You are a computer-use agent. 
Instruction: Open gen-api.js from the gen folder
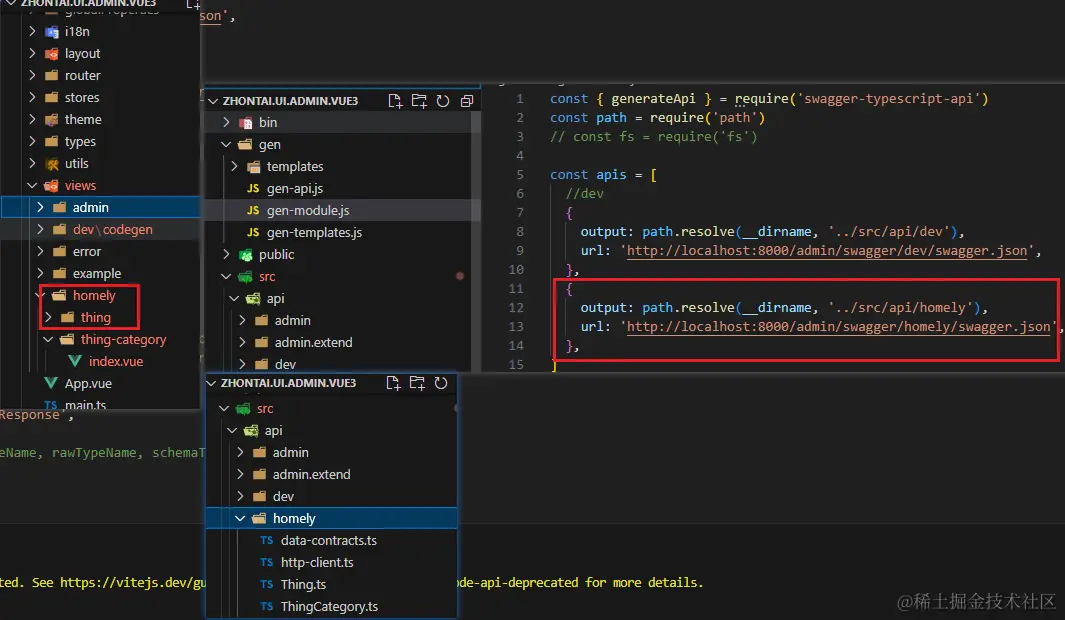click(295, 188)
